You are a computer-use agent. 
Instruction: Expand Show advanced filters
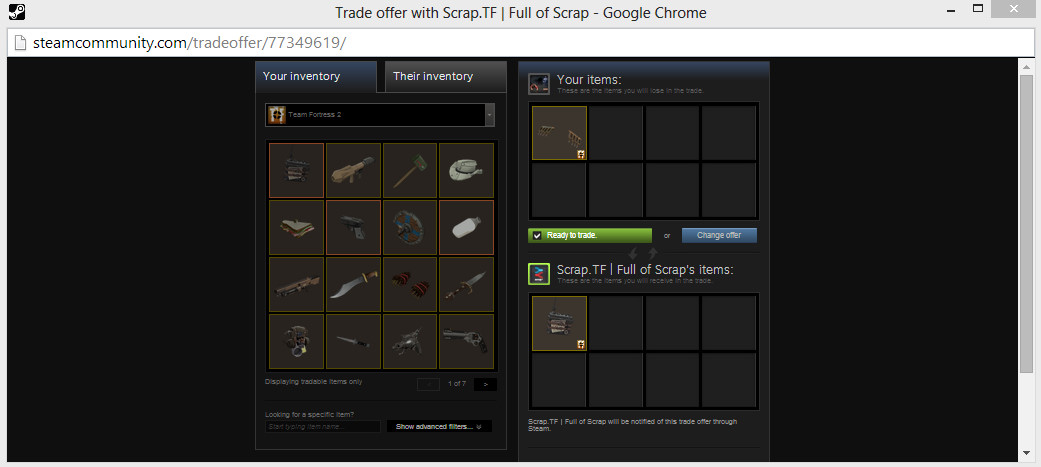(x=439, y=426)
